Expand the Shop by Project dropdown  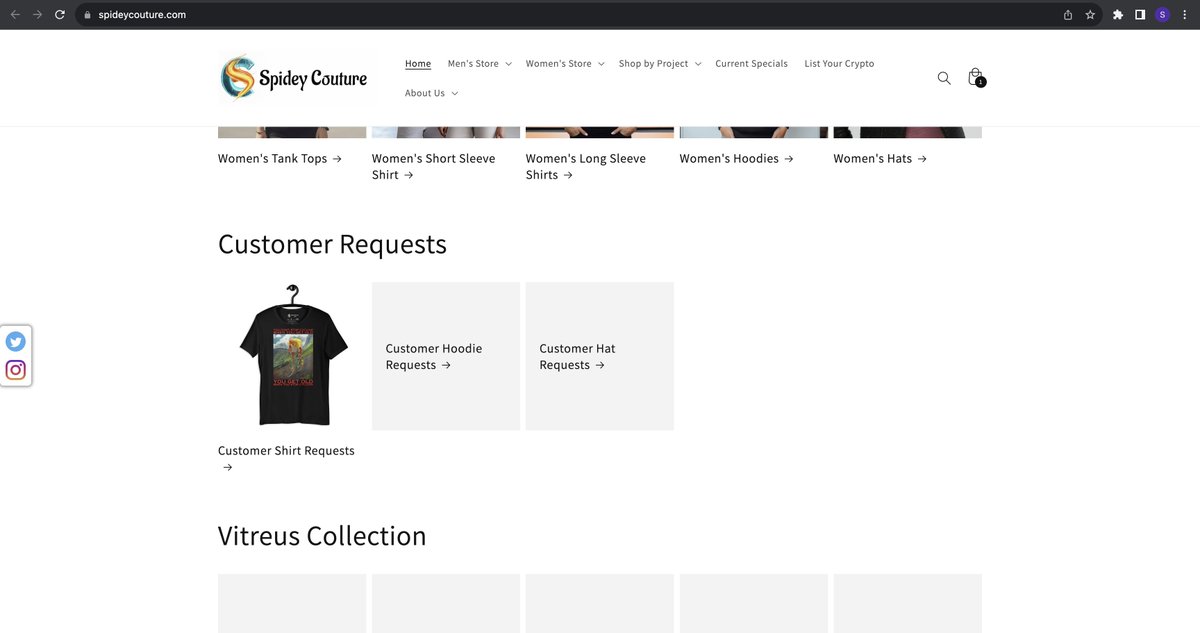tap(659, 64)
